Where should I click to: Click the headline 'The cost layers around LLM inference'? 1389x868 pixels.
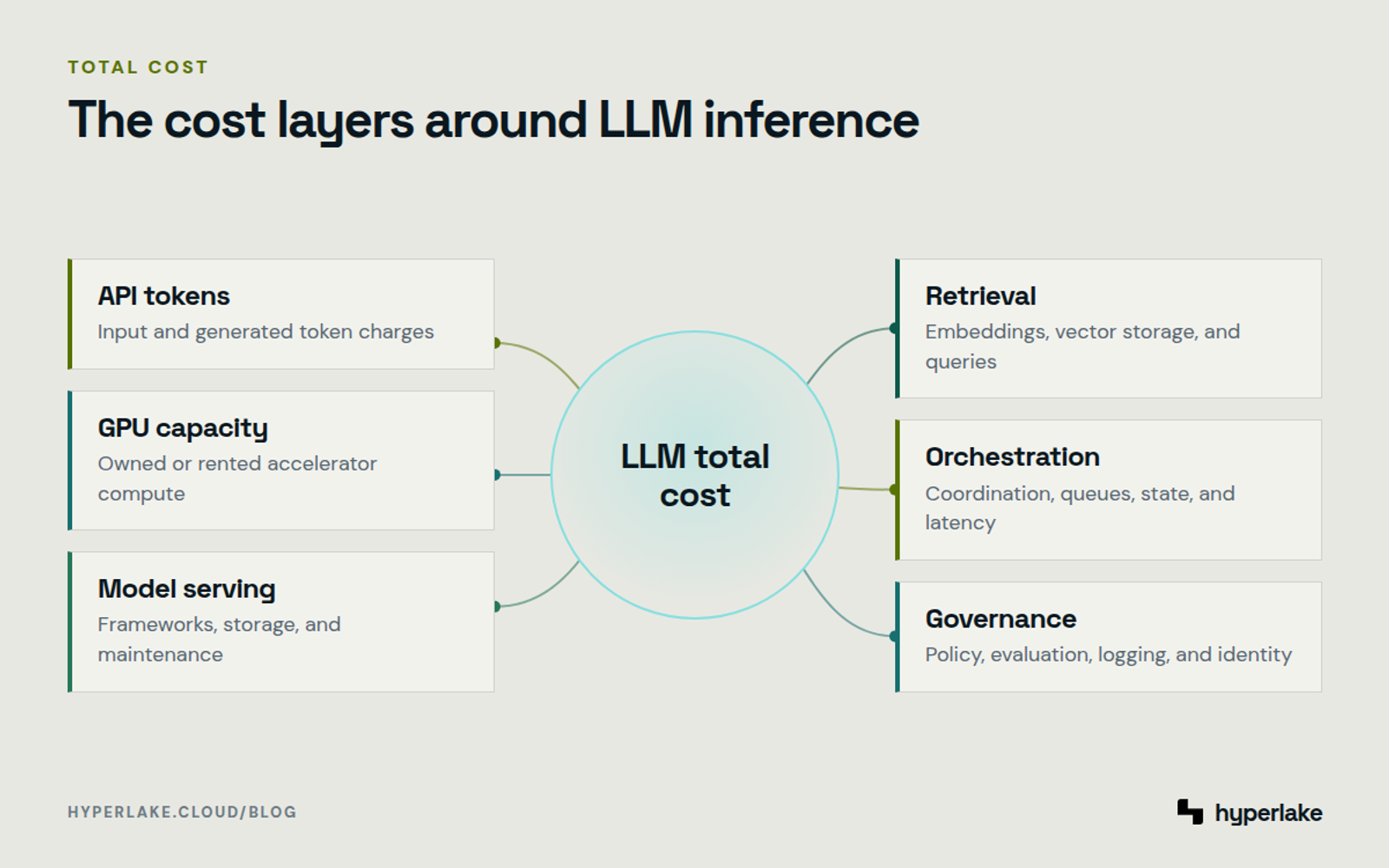(493, 120)
